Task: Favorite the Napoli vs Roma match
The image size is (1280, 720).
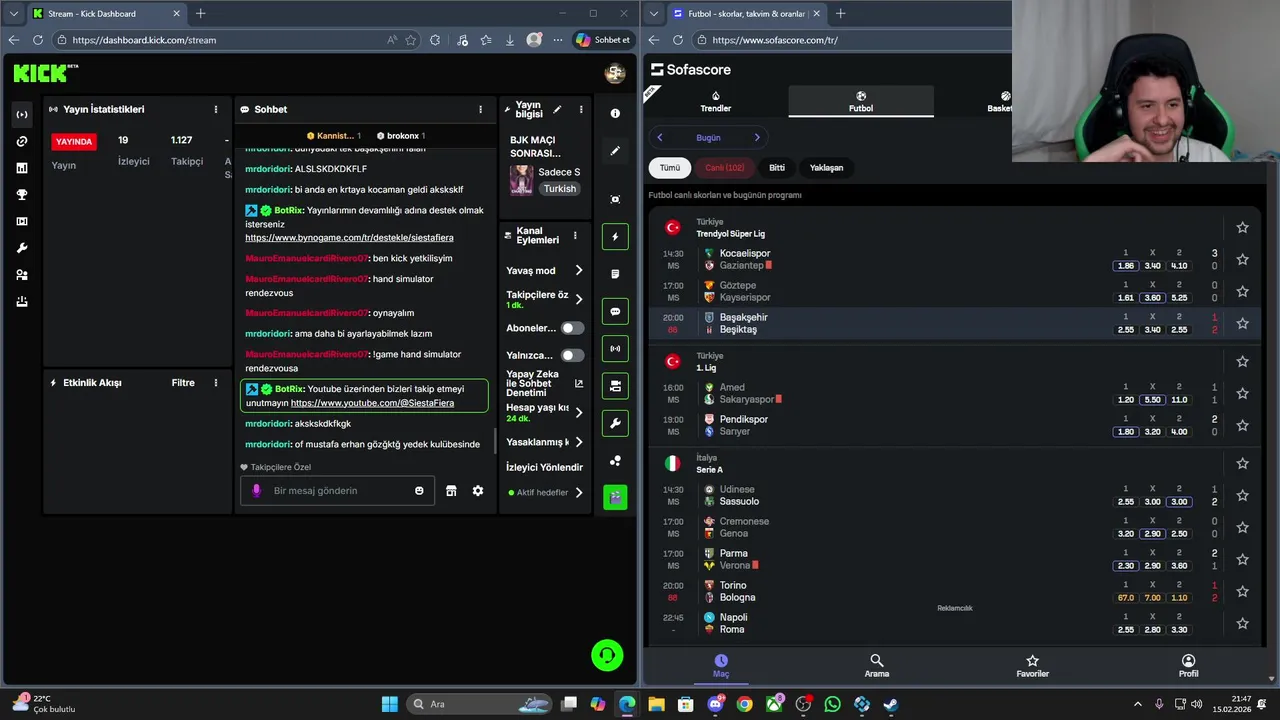Action: [1242, 624]
